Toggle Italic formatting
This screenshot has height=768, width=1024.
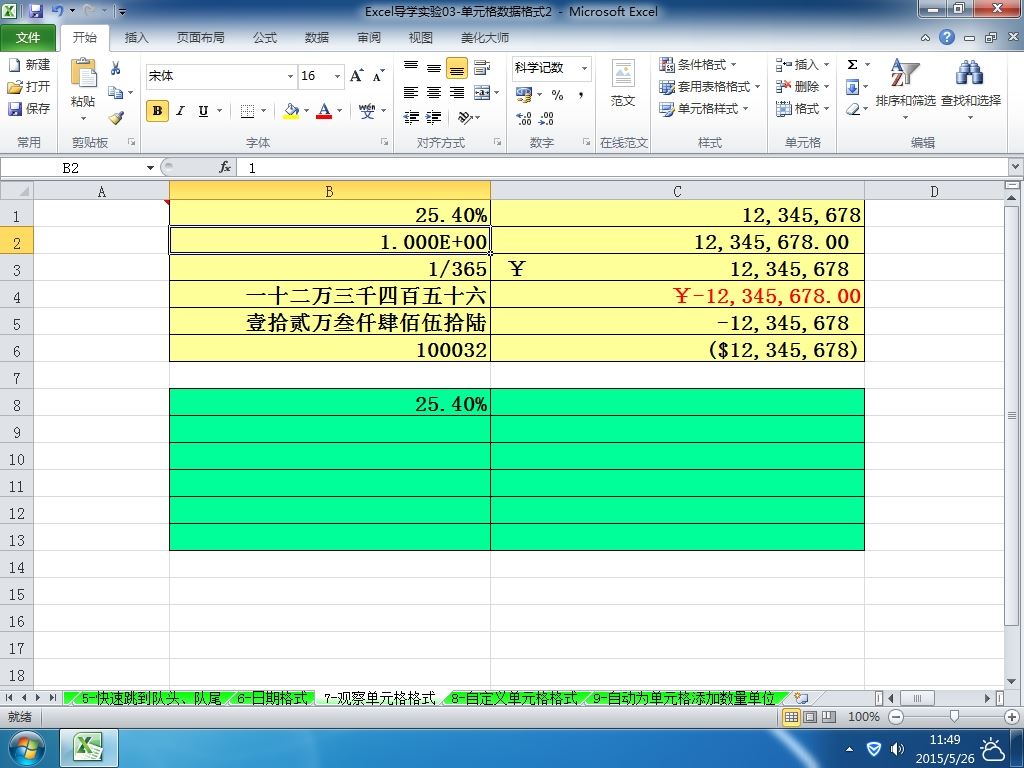pos(180,111)
